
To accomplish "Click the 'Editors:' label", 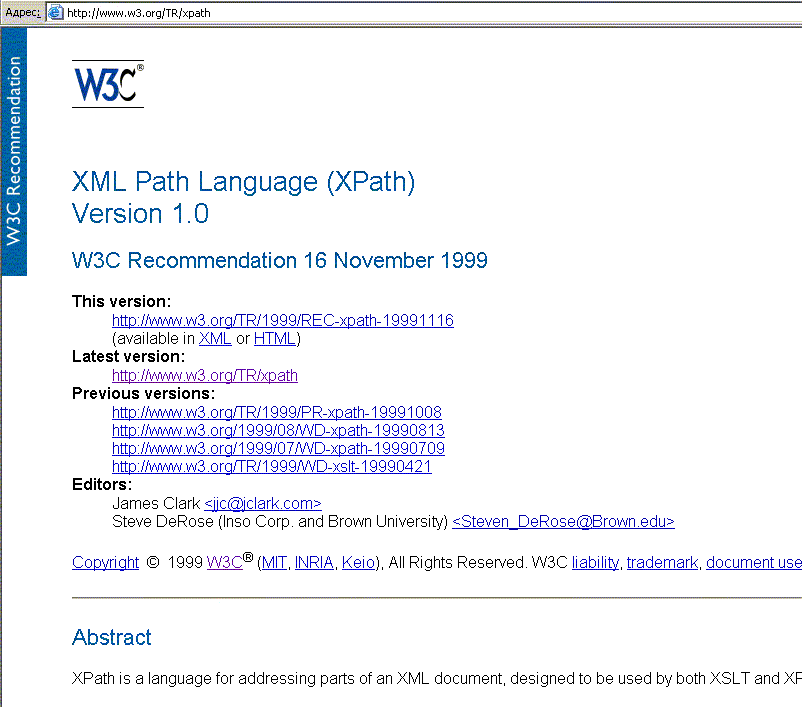I will pos(102,484).
